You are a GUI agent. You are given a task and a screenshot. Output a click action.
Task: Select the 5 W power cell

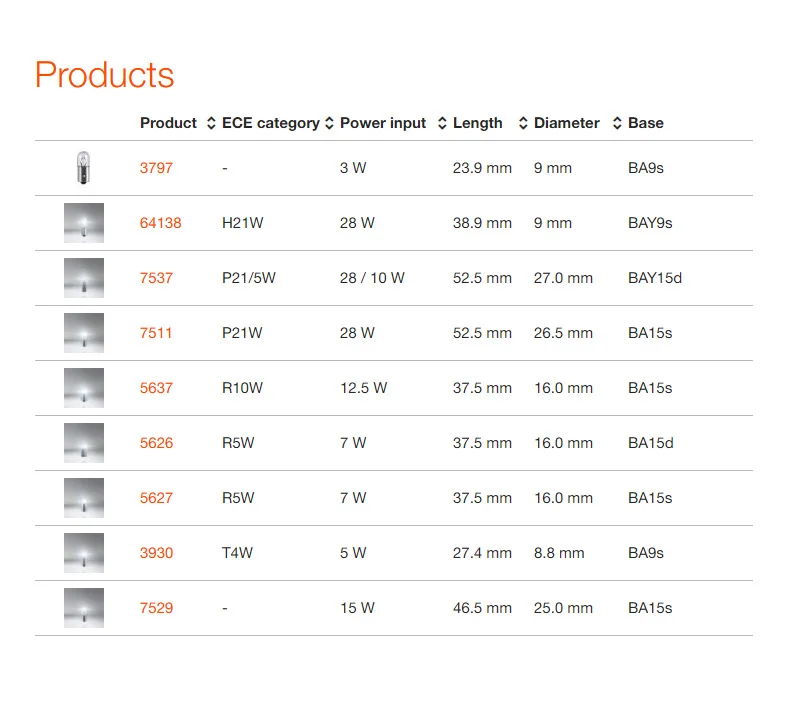point(353,553)
